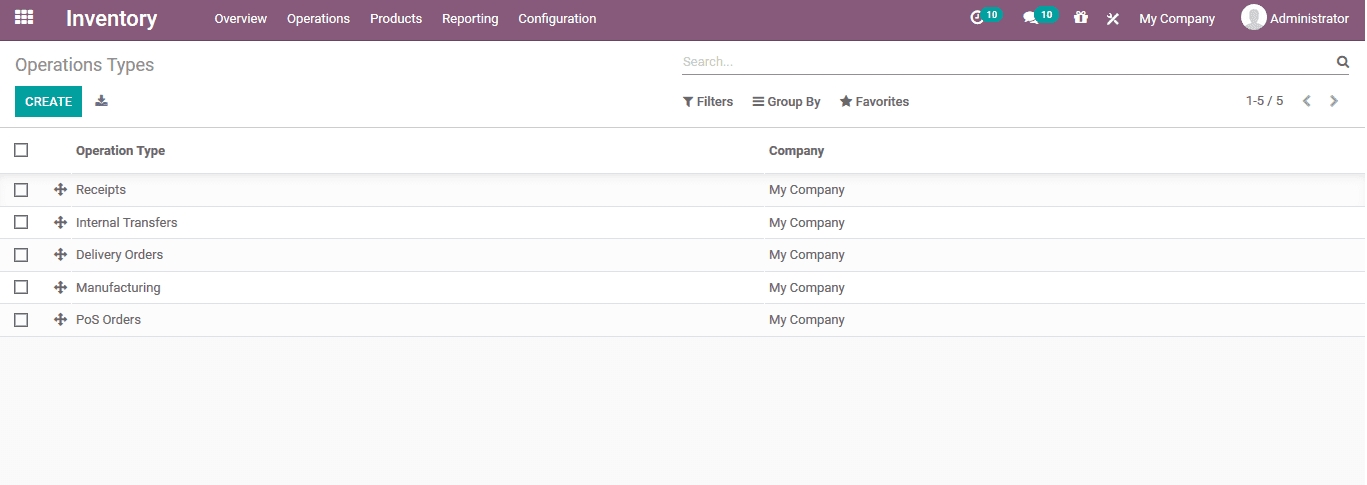1367x485 pixels.
Task: Expand the Filters dropdown
Action: pos(708,102)
